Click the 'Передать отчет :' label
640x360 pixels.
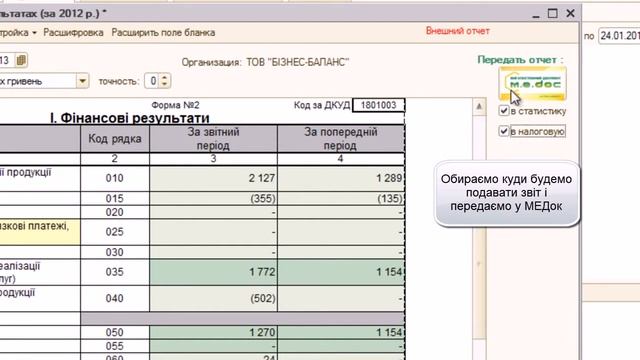520,60
